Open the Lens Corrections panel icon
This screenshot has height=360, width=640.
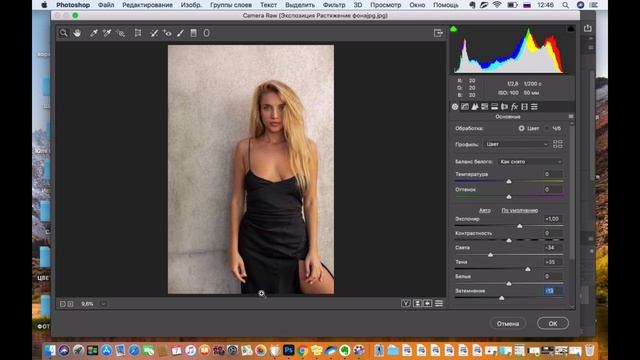[504, 107]
